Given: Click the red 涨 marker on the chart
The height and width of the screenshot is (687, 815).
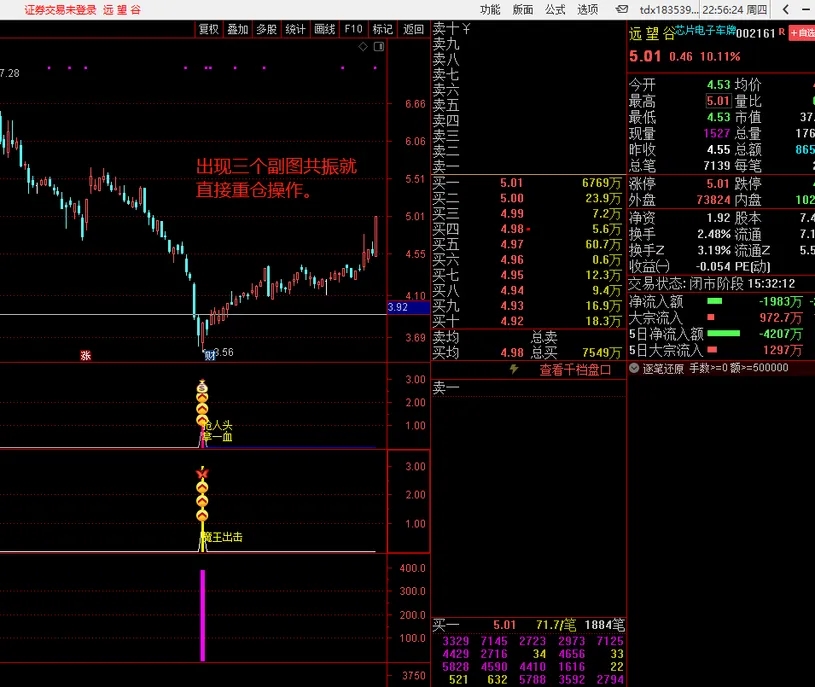Looking at the screenshot, I should pos(86,355).
